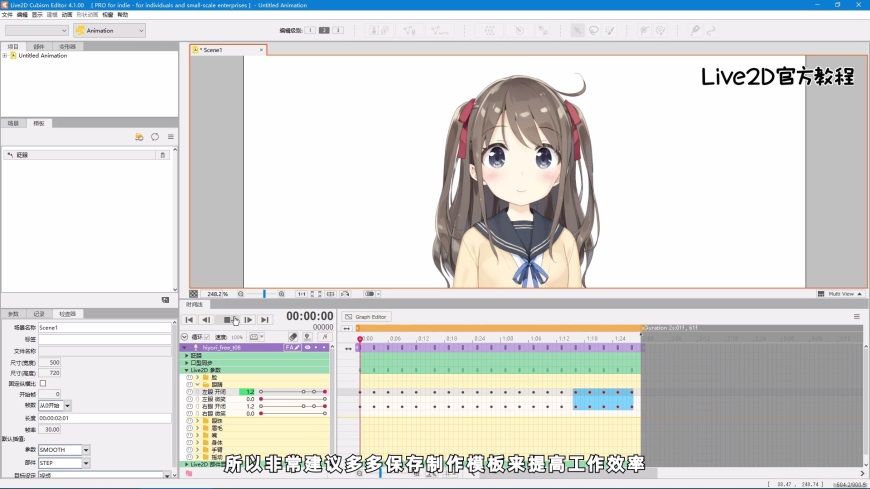This screenshot has height=489, width=870.
Task: Click the eraser icon in timeline toolbar
Action: point(293,337)
